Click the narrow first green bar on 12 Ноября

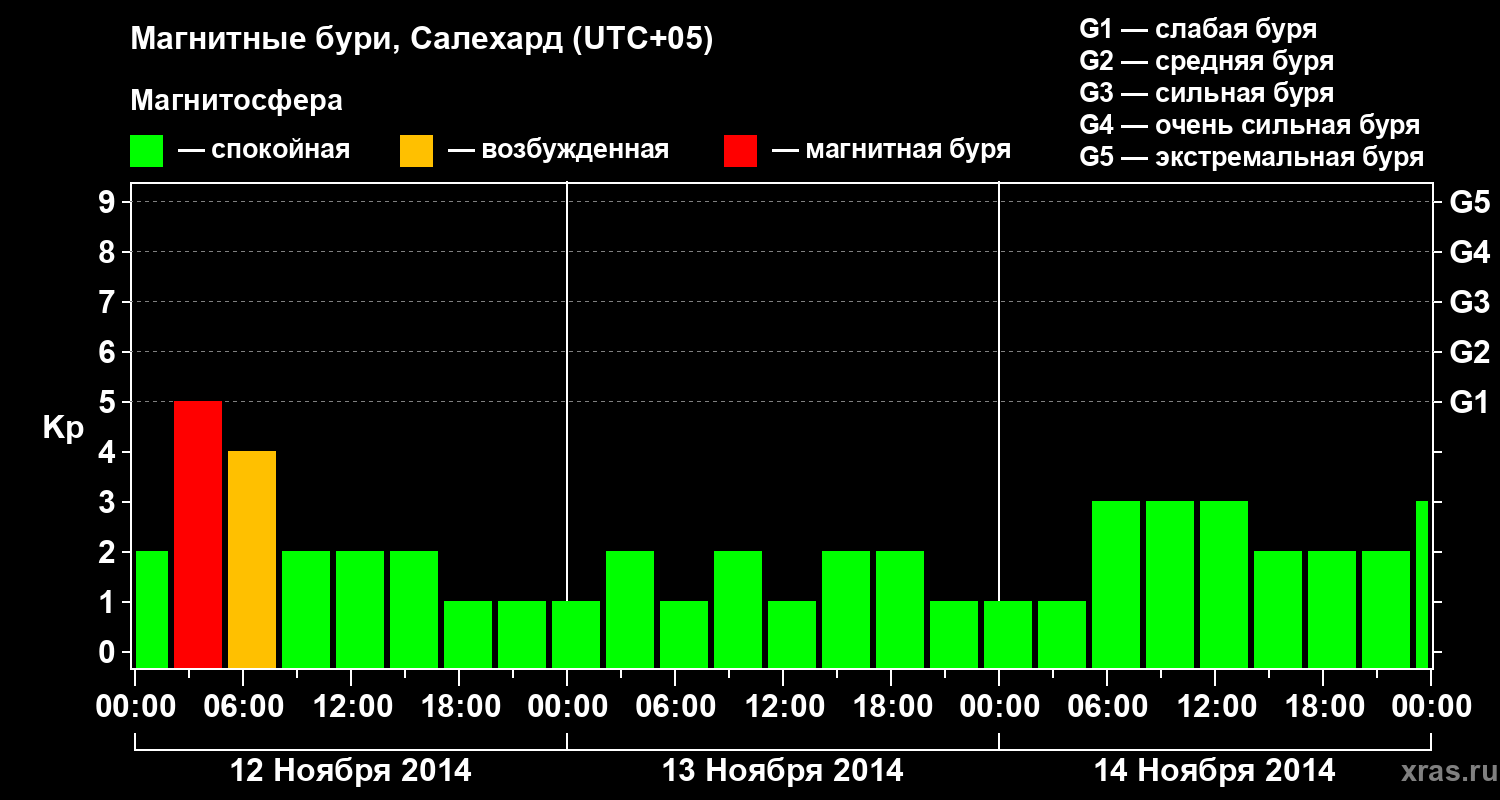point(152,610)
